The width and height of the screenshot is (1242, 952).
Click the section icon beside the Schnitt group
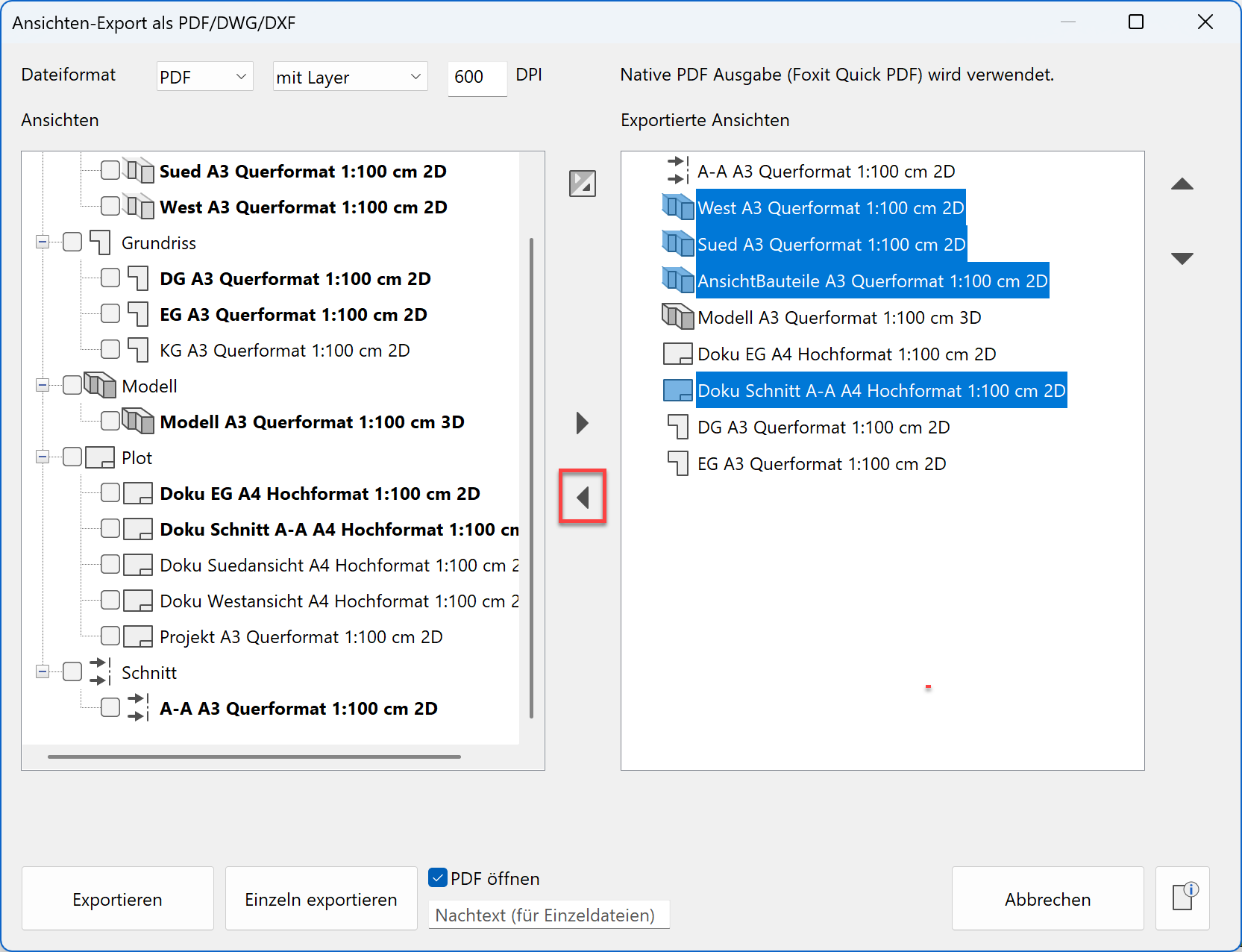coord(99,671)
